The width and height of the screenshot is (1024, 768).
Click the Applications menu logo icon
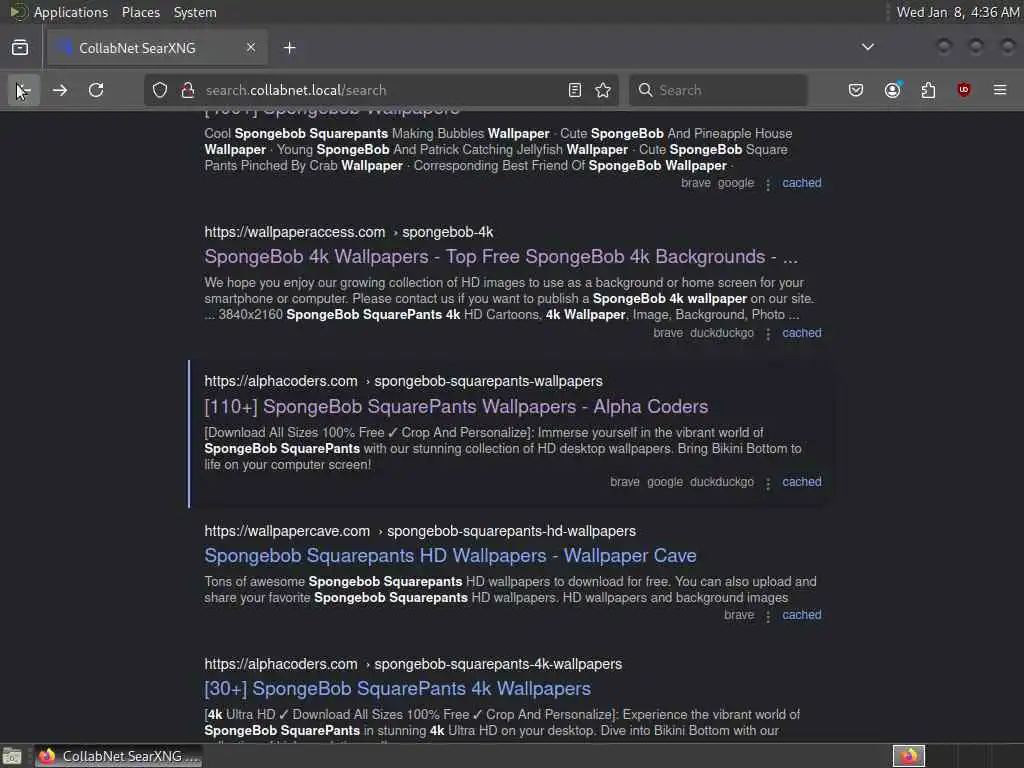pyautogui.click(x=18, y=12)
